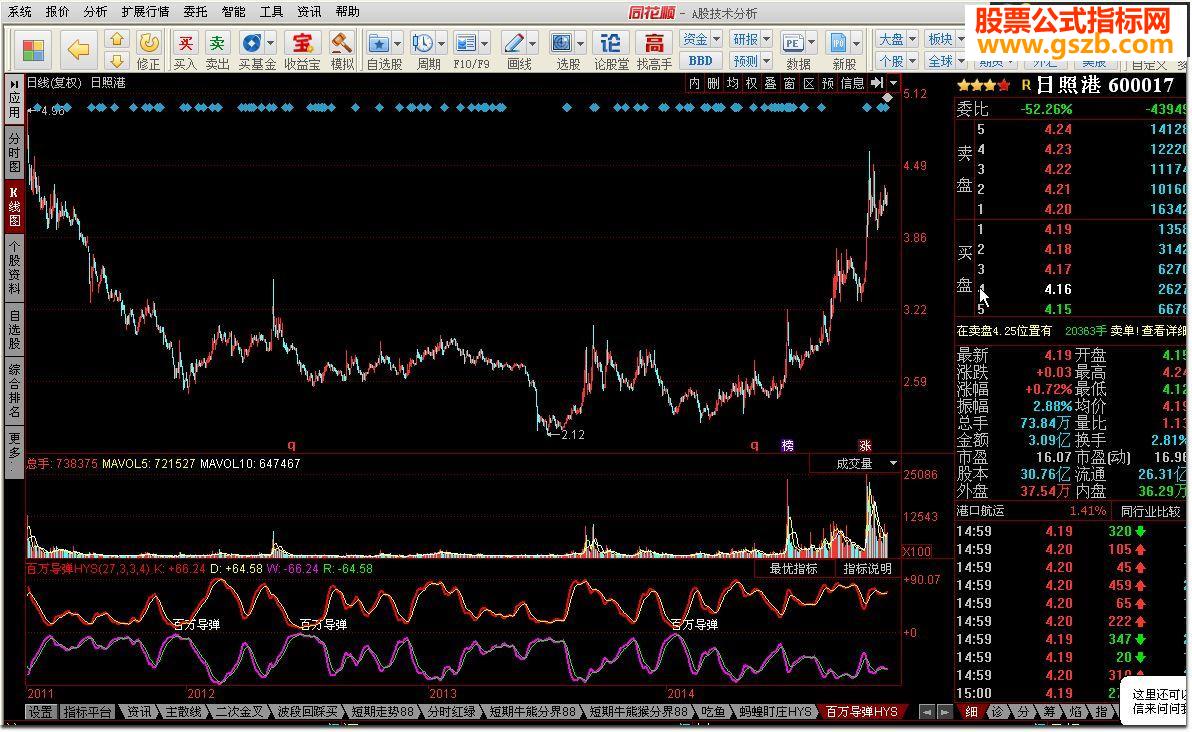The height and width of the screenshot is (732, 1192).
Task: Open the 个股资料 side tab
Action: point(14,268)
